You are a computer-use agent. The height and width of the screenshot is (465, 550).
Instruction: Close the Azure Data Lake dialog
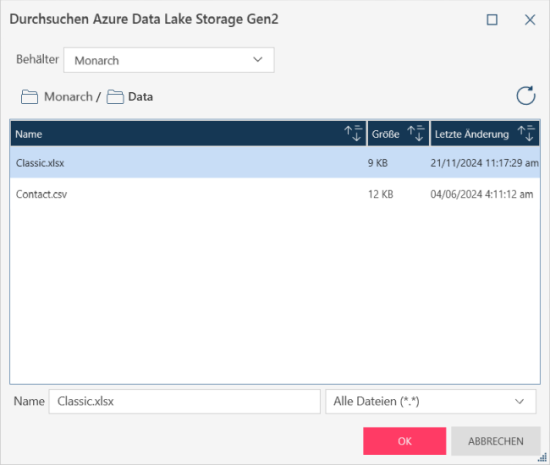pyautogui.click(x=530, y=20)
